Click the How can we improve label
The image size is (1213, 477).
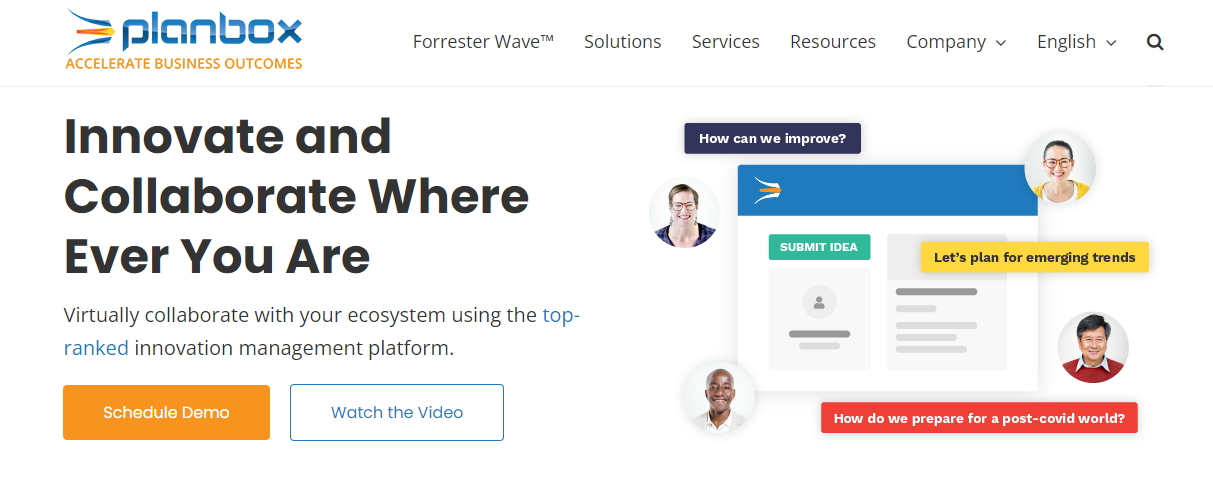773,138
